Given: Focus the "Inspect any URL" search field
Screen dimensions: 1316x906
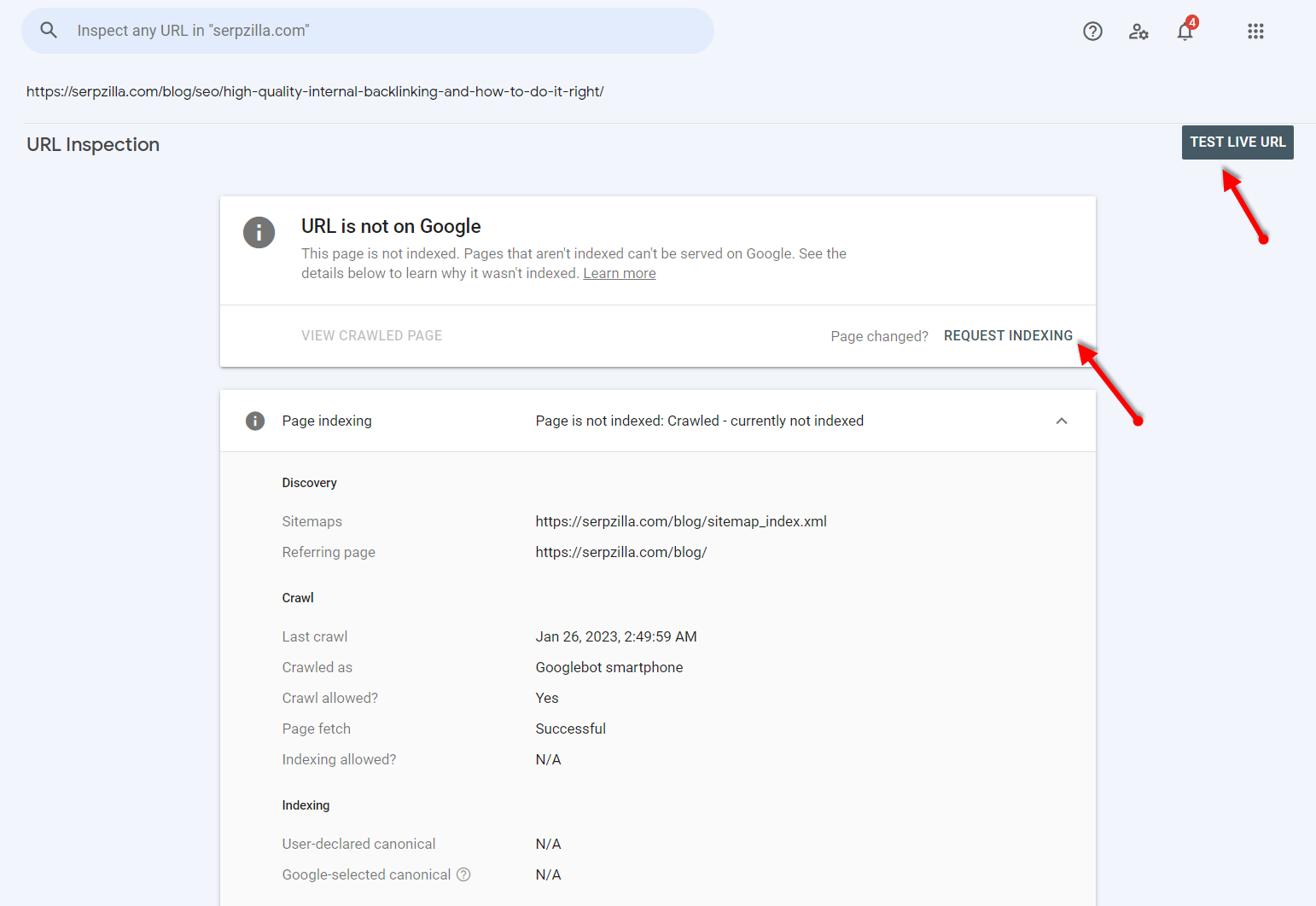Looking at the screenshot, I should pyautogui.click(x=384, y=31).
